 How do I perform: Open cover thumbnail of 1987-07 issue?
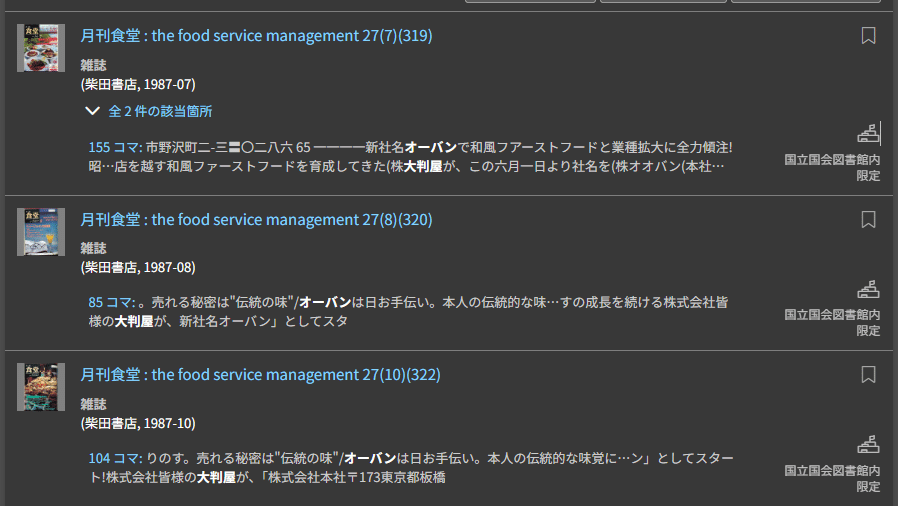[41, 48]
